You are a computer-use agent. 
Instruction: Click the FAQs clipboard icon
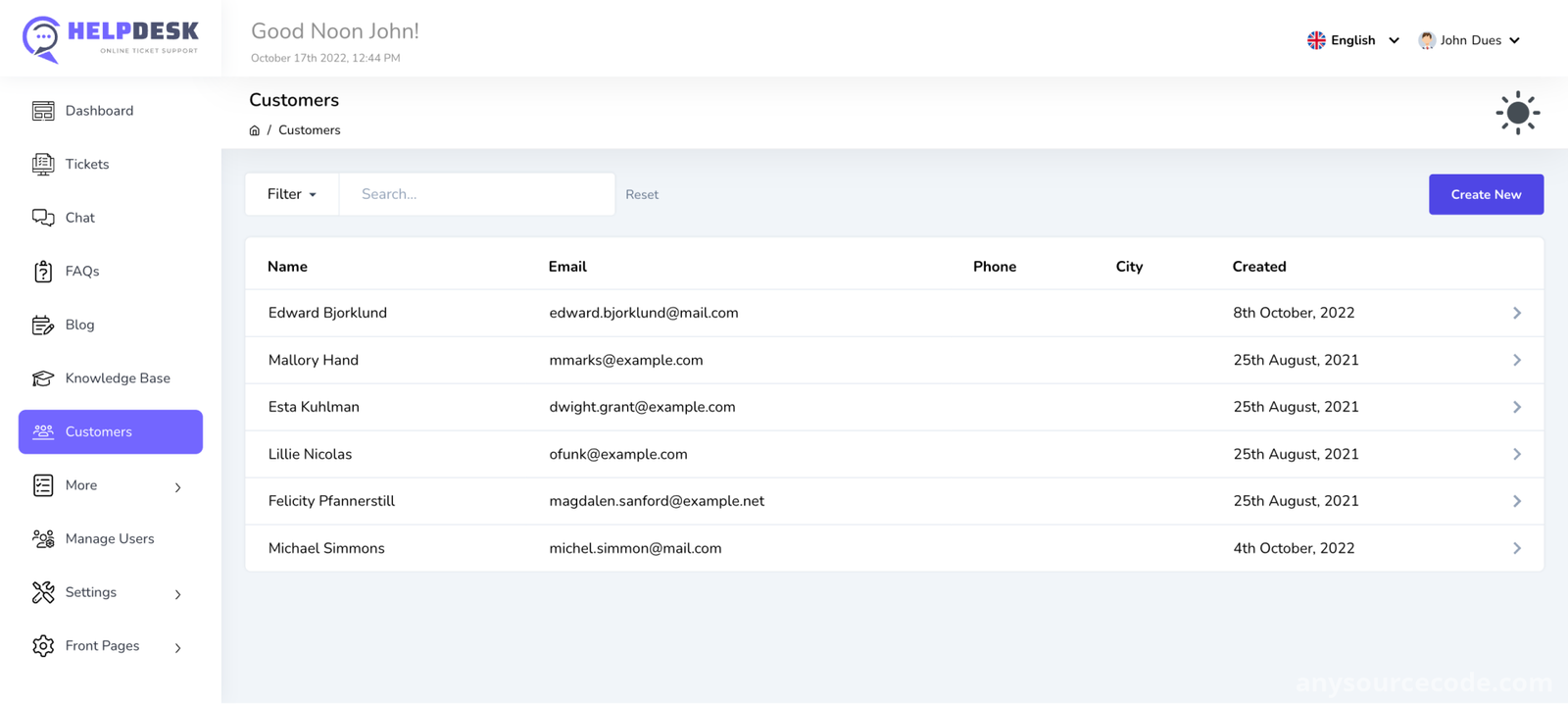pos(43,272)
